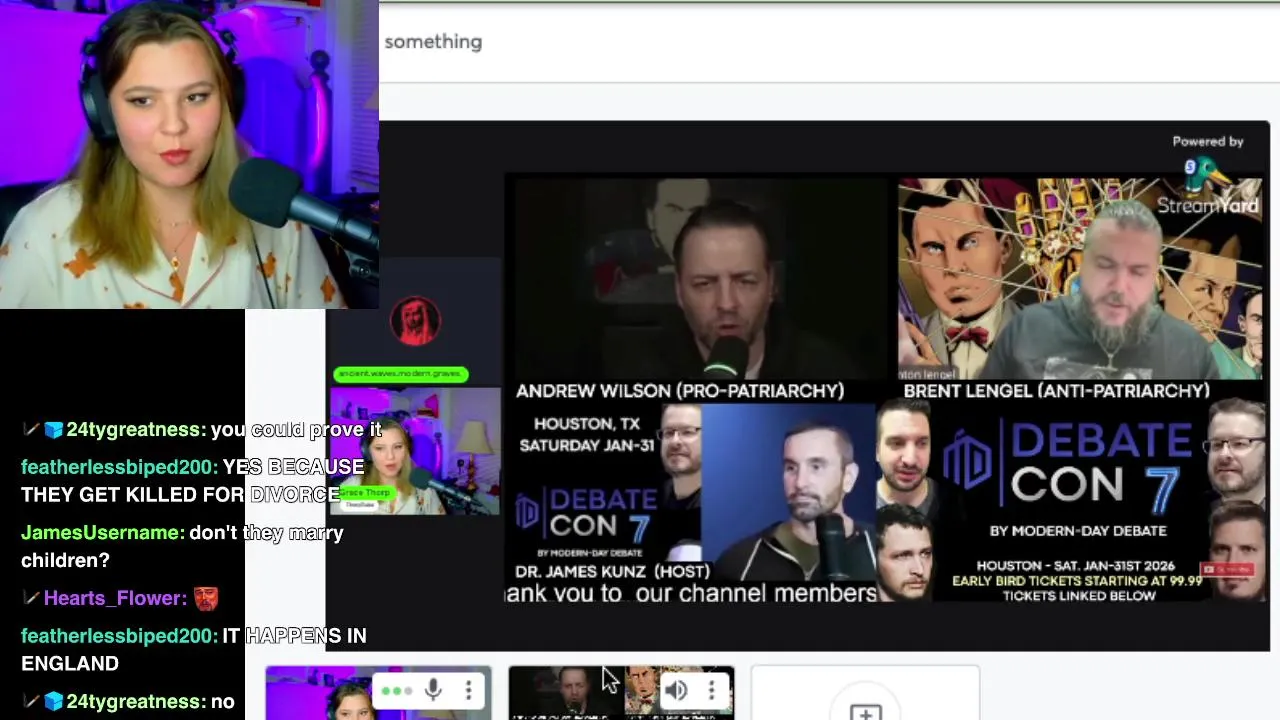Click the emote in Hearts_Flower's message

pyautogui.click(x=206, y=598)
